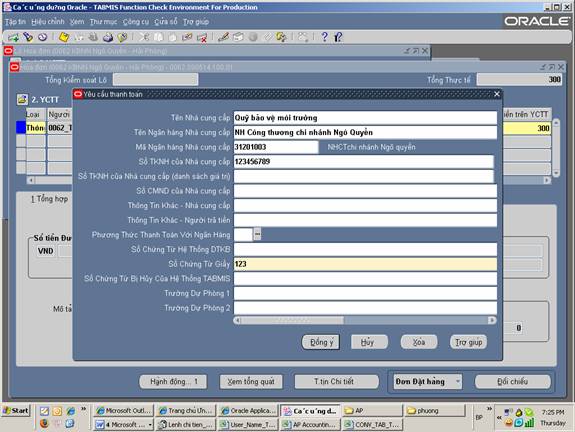575x432 pixels.
Task: Click the Số CMND của Nhà cung cấp field
Action: coord(365,191)
